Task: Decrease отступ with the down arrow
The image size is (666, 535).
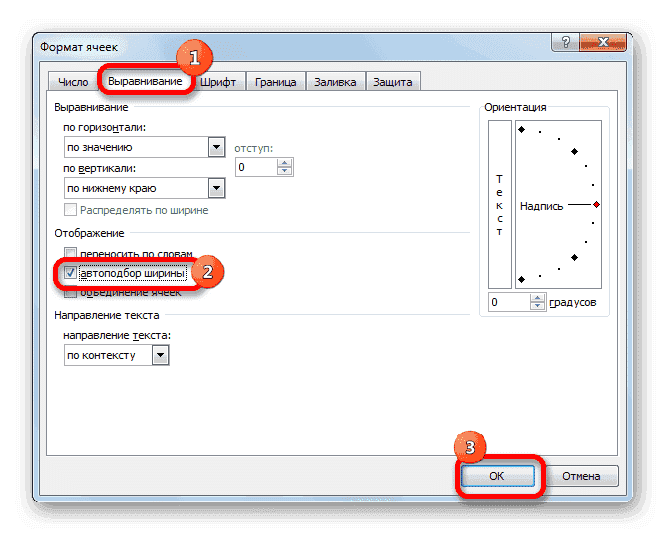Action: (284, 171)
